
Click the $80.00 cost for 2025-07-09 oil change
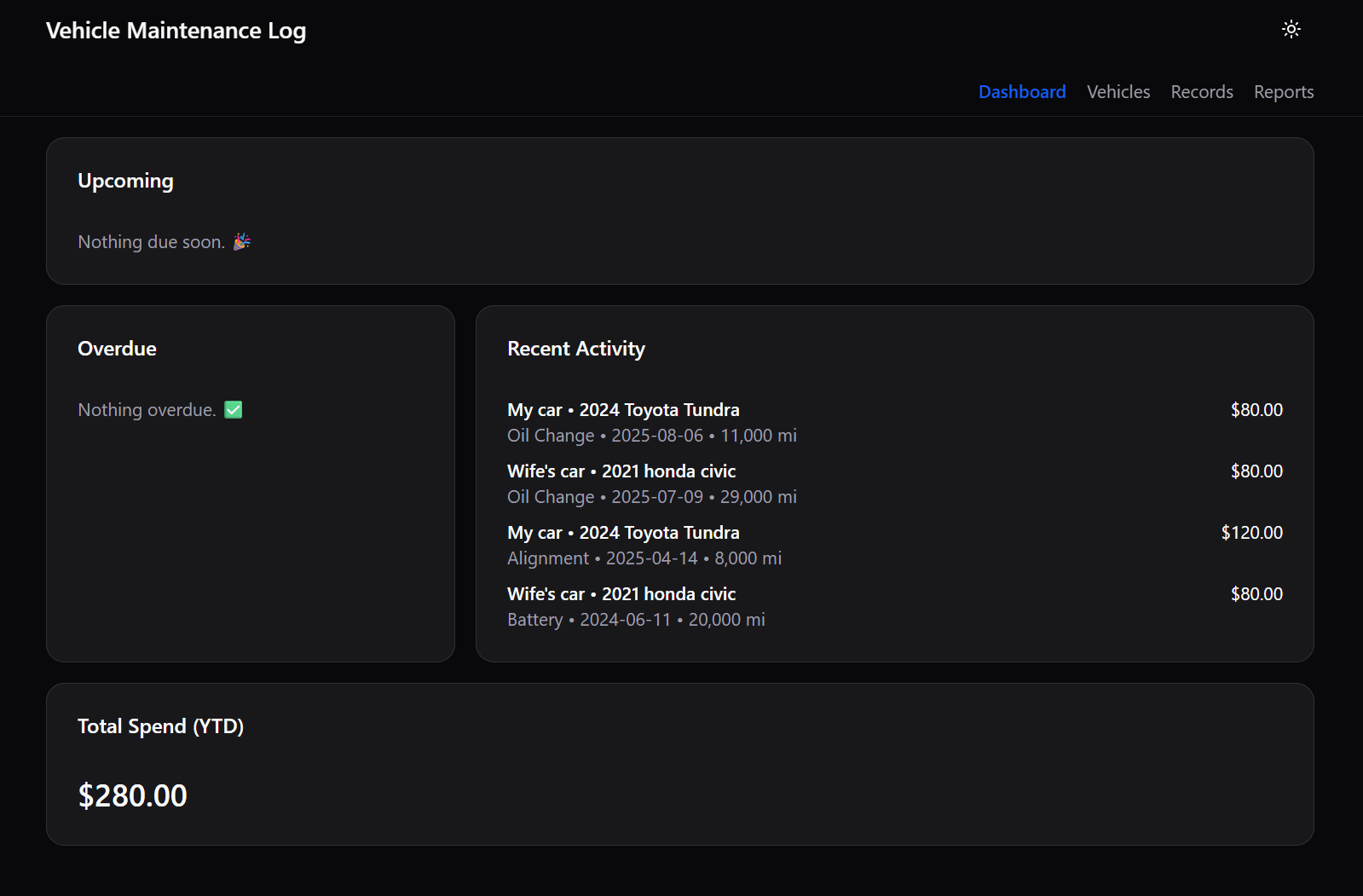click(x=1256, y=471)
